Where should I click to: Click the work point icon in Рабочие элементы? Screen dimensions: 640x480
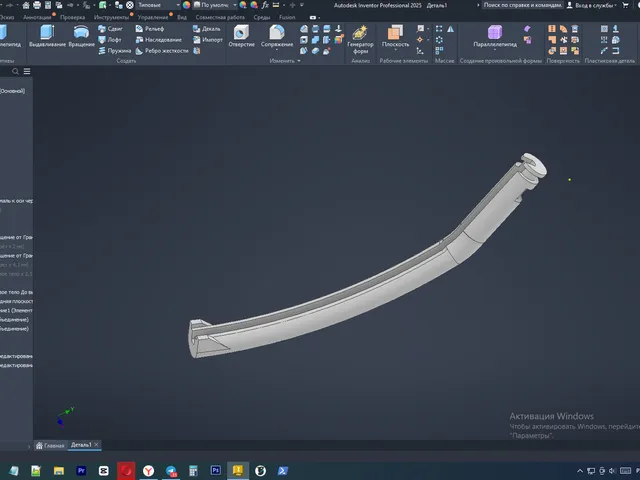point(420,40)
